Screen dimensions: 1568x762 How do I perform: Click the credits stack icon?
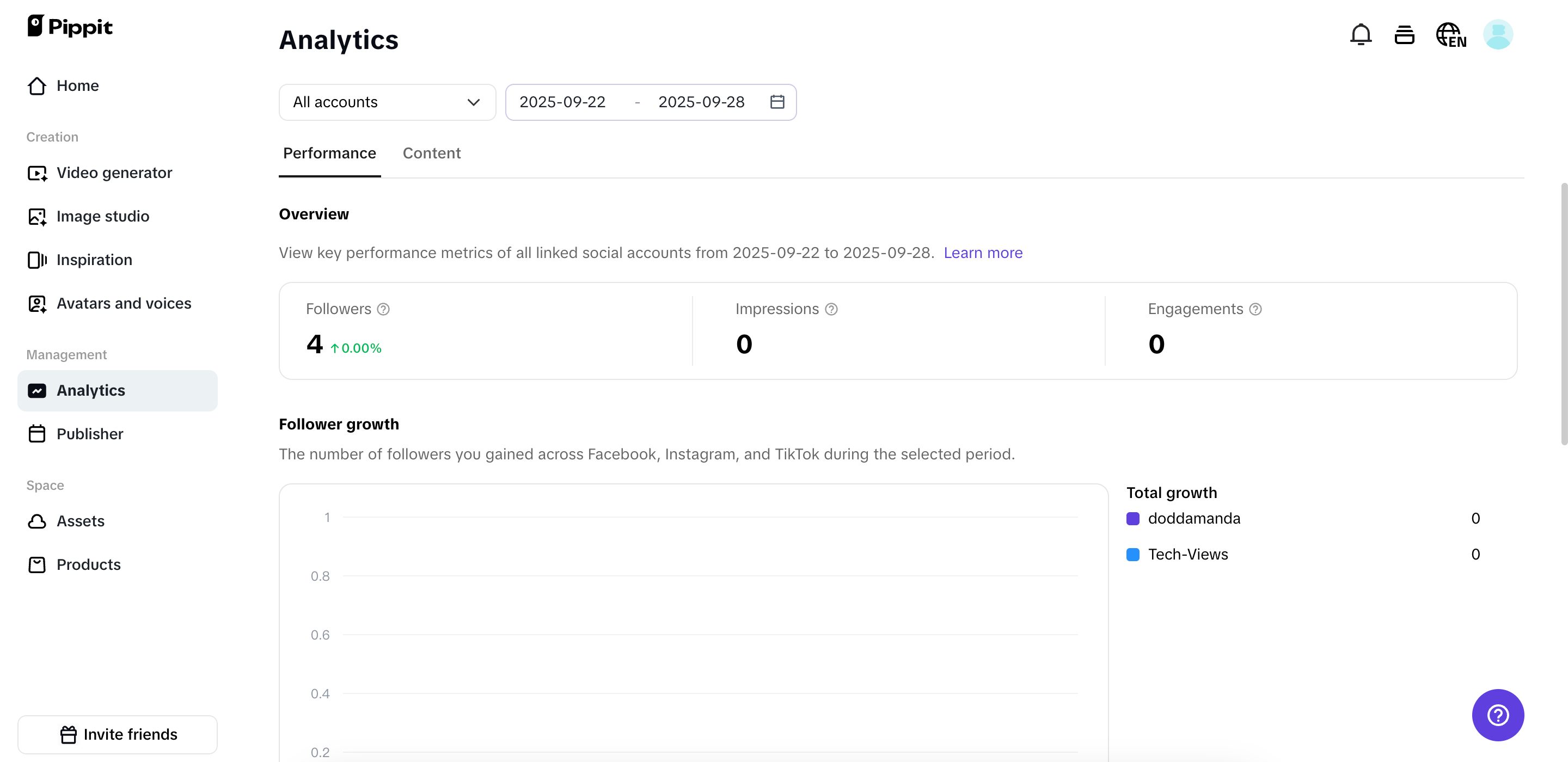[1404, 35]
